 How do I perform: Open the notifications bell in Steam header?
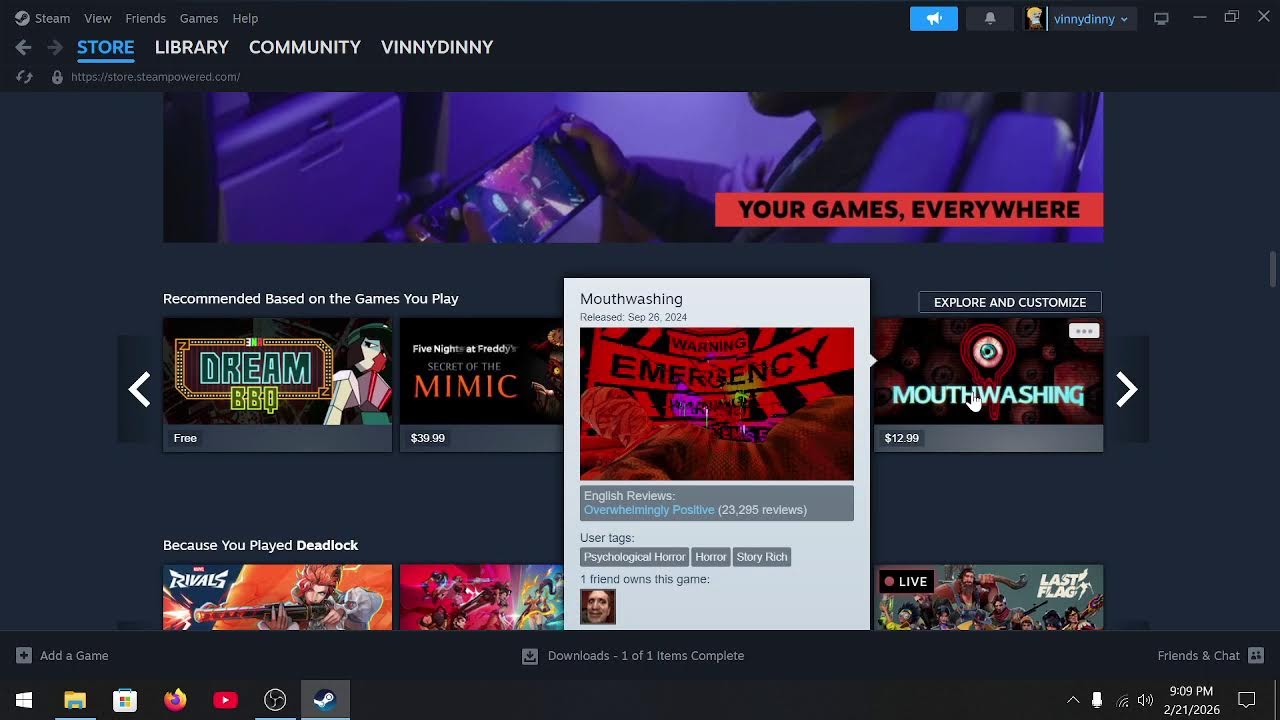[990, 18]
